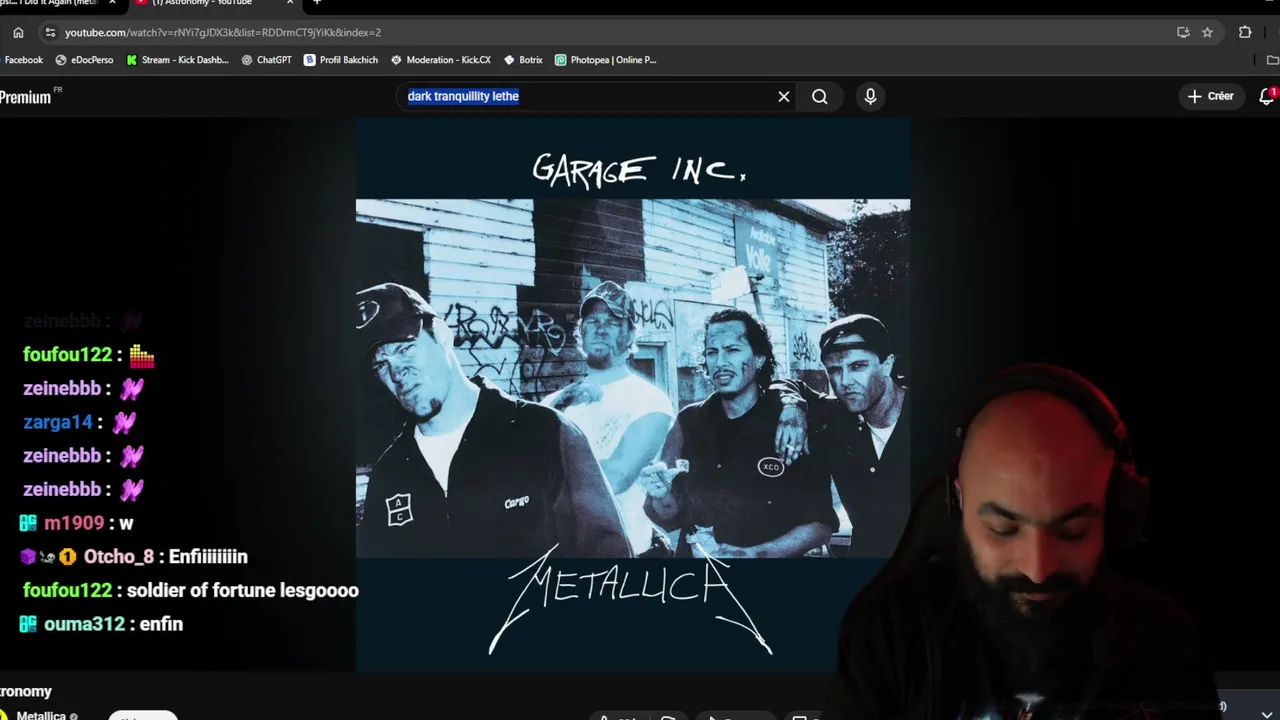Open the bookmarks folder icon at right
Image resolution: width=1280 pixels, height=720 pixels.
point(1272,60)
